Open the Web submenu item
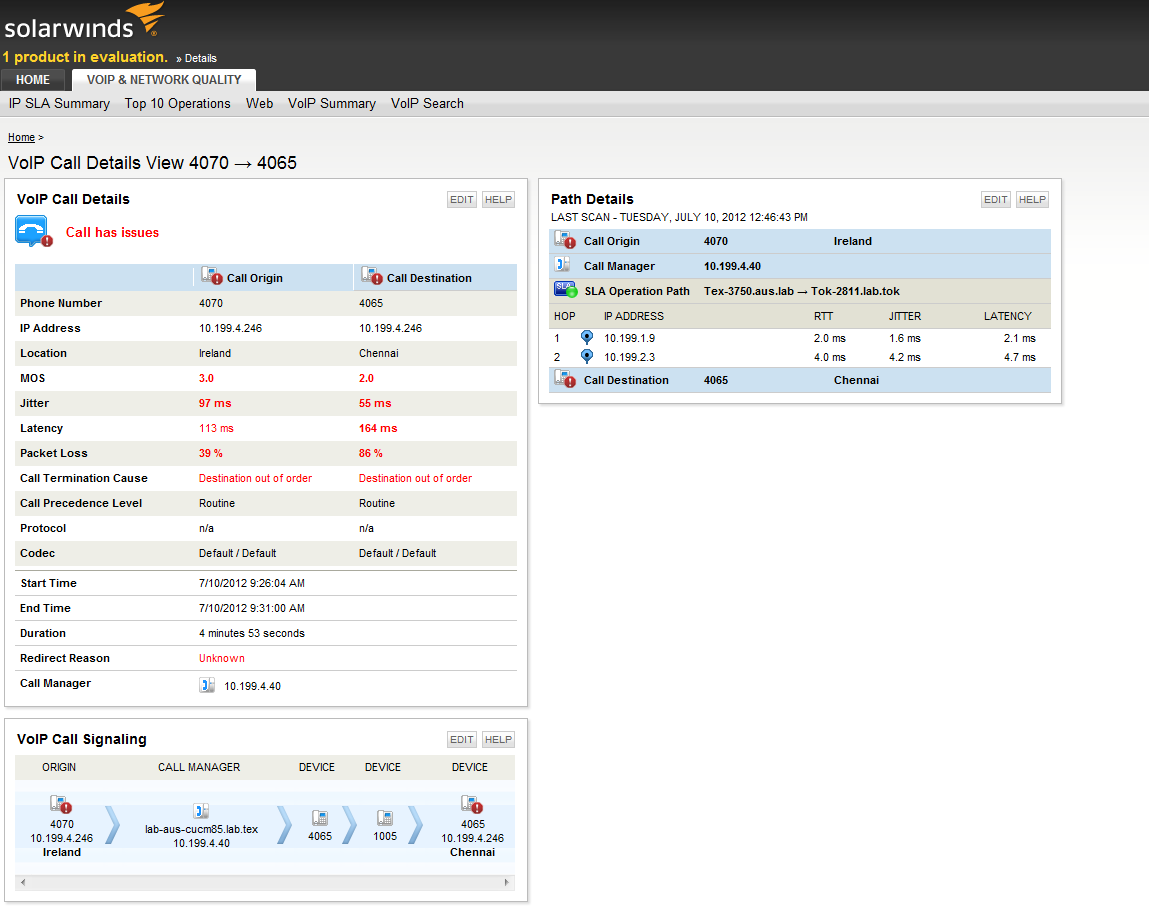1149x913 pixels. point(259,103)
